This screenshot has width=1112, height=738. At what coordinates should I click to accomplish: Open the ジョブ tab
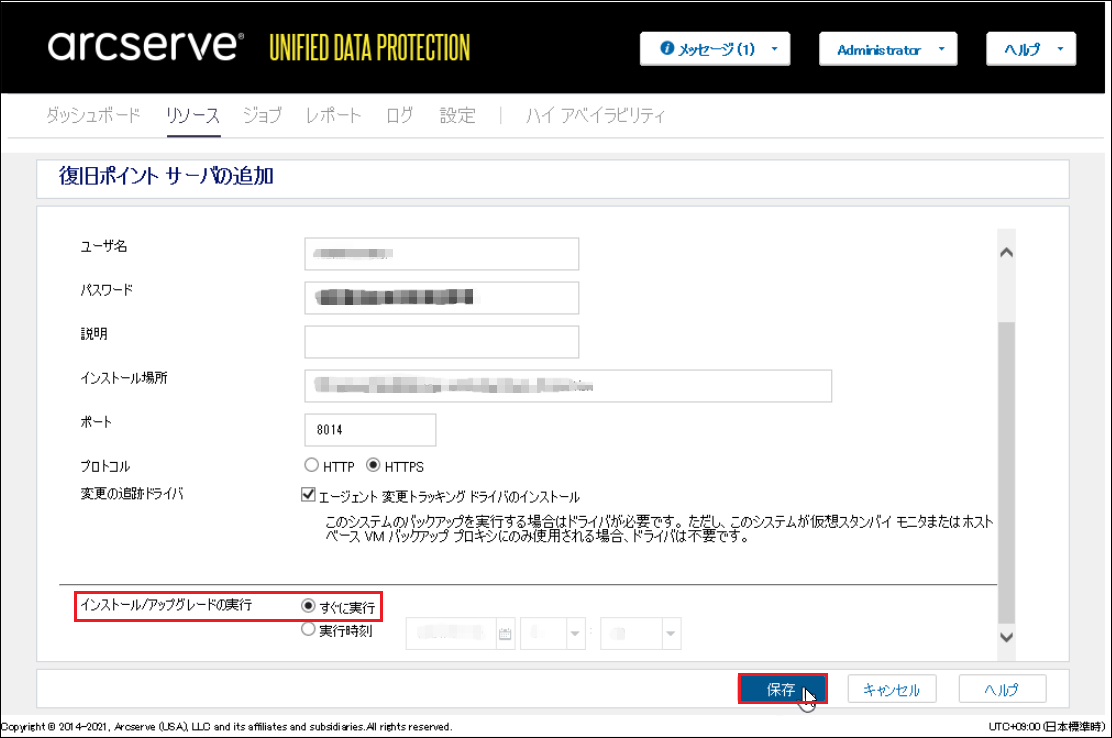click(x=262, y=115)
